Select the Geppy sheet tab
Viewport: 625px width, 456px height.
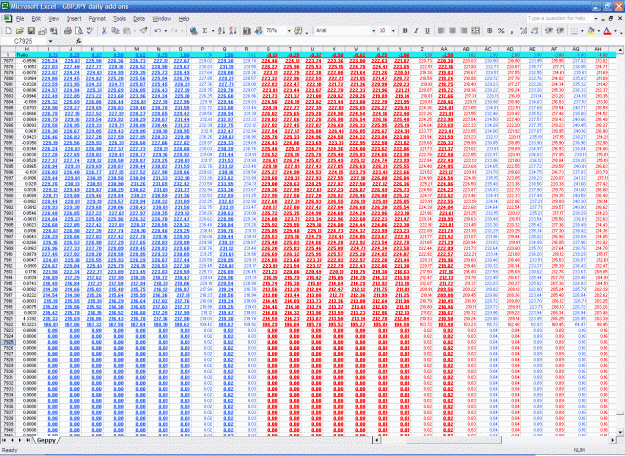(46, 440)
